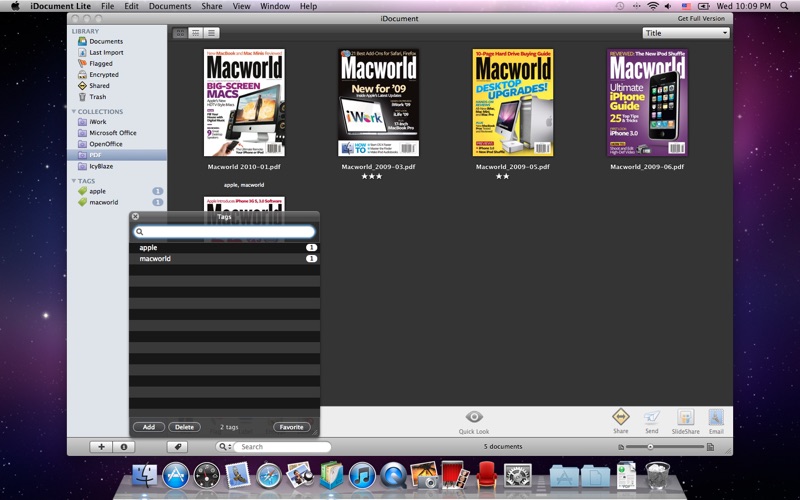800x500 pixels.
Task: Open the Apple menu
Action: (15, 6)
